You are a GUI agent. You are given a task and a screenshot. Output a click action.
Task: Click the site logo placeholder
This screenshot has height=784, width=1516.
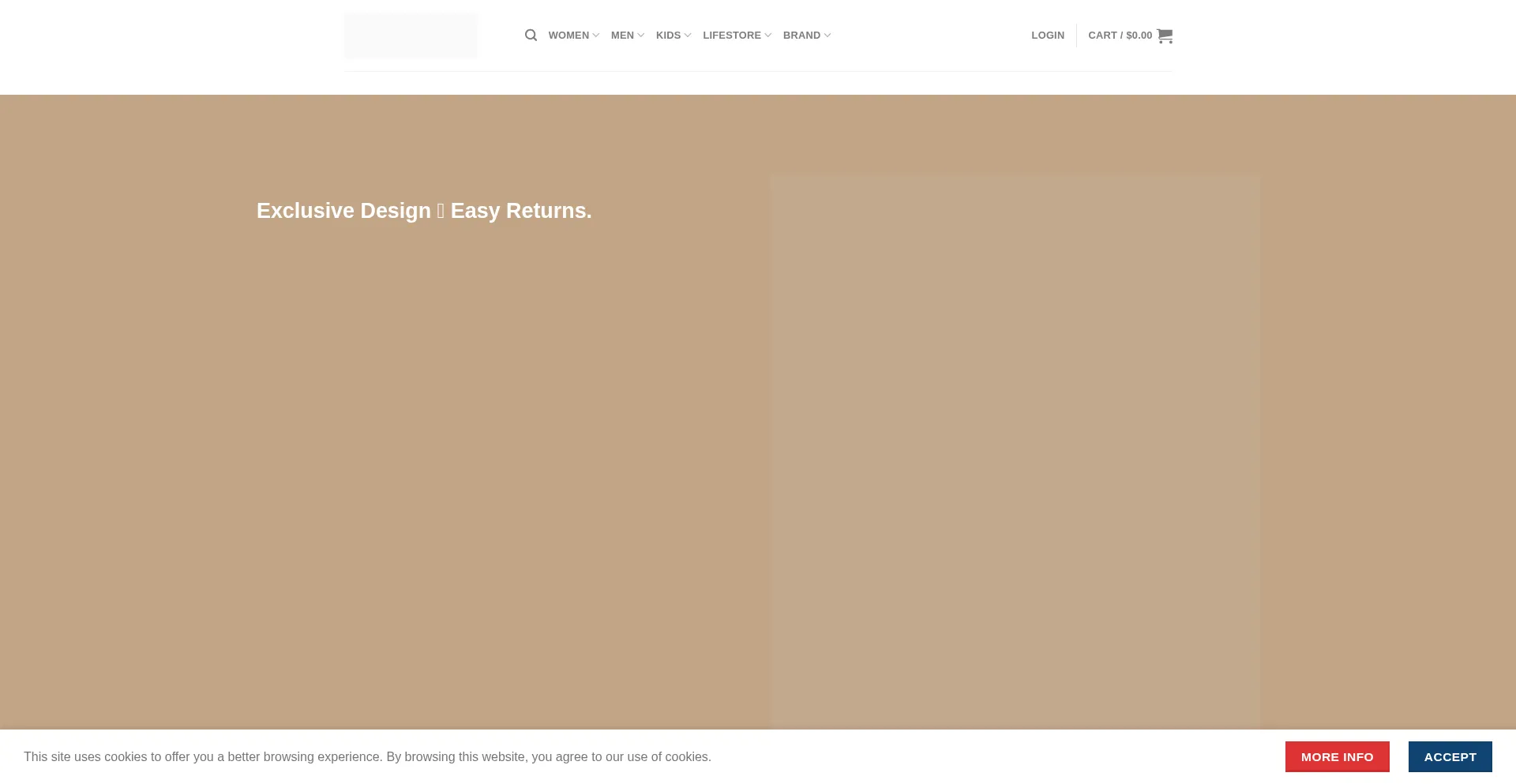pyautogui.click(x=411, y=36)
